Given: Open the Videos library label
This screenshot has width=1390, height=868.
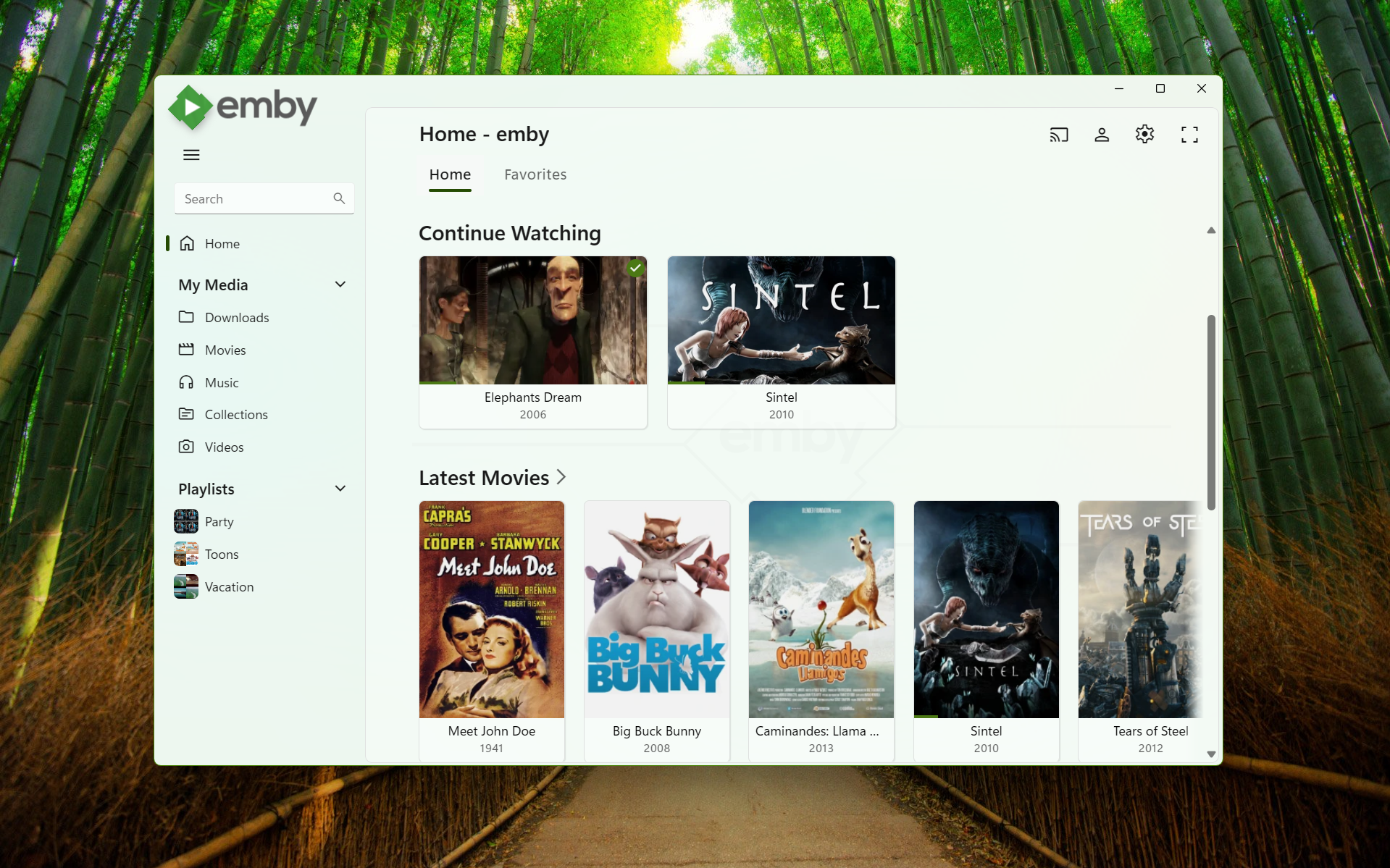Looking at the screenshot, I should [224, 447].
